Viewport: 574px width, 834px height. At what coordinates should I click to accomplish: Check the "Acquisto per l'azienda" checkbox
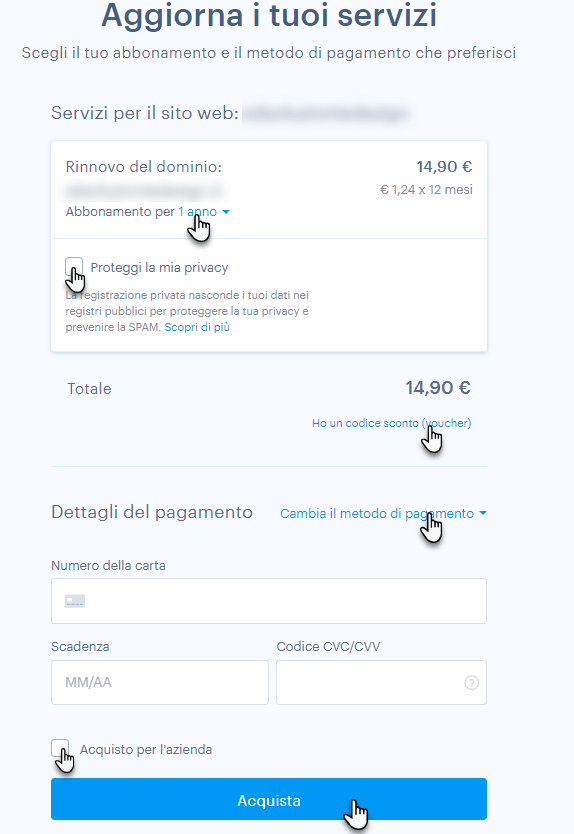[x=60, y=748]
